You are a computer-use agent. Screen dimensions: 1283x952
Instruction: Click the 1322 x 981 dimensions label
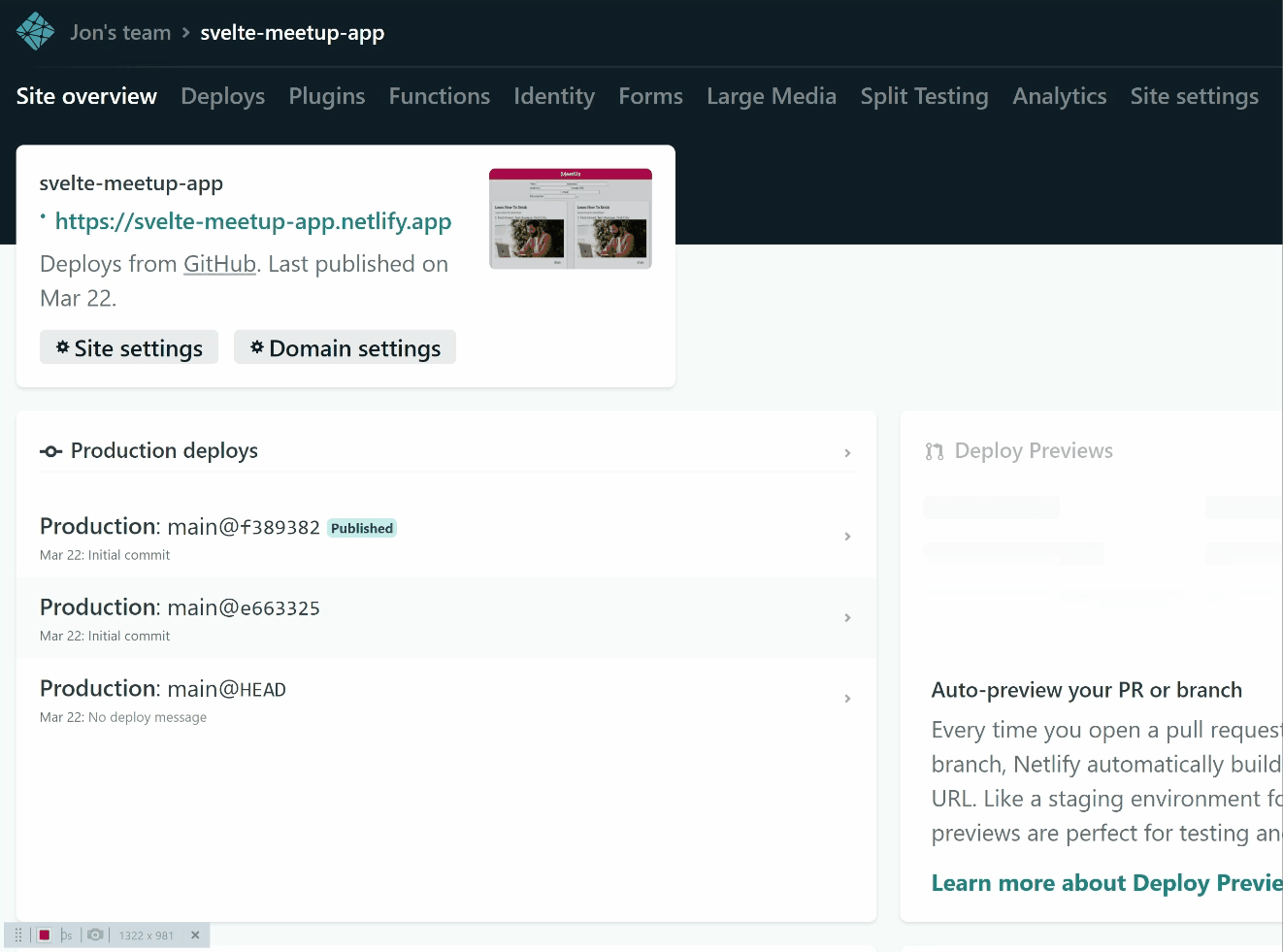147,936
